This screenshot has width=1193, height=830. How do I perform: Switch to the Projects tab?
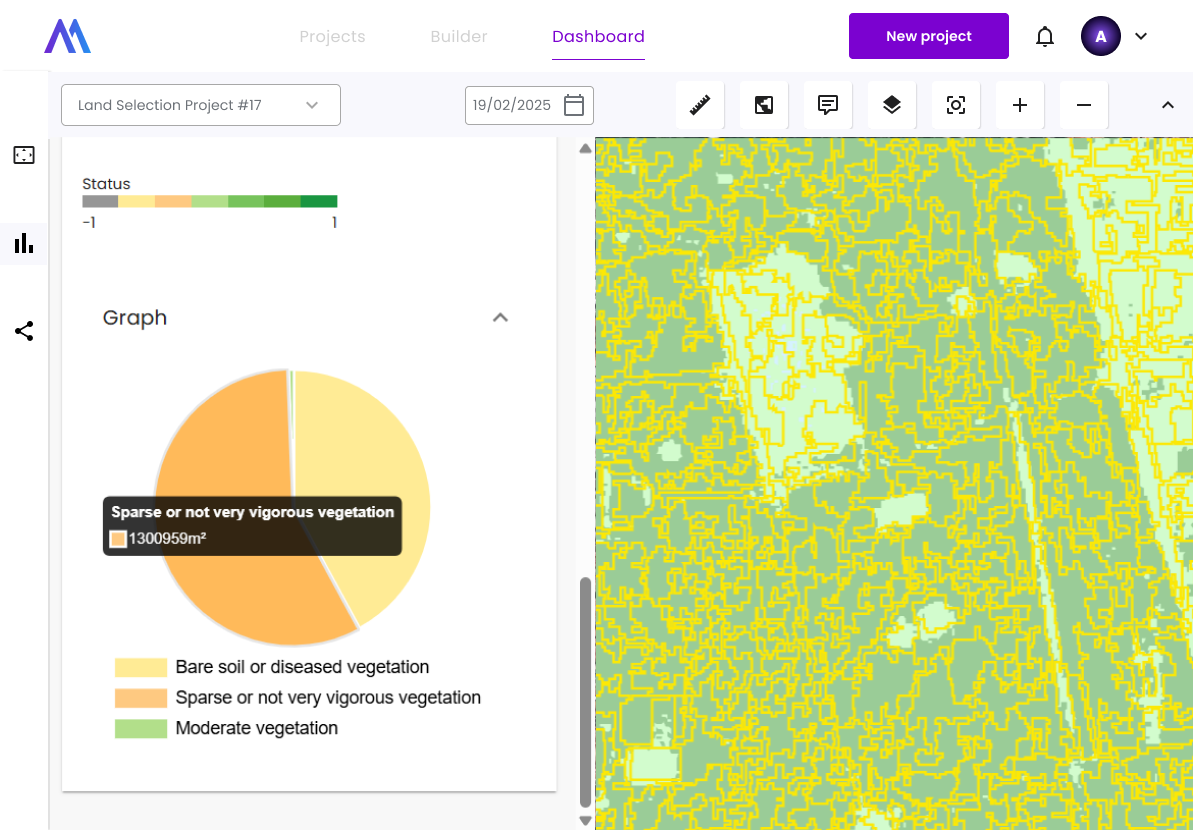[x=332, y=37]
